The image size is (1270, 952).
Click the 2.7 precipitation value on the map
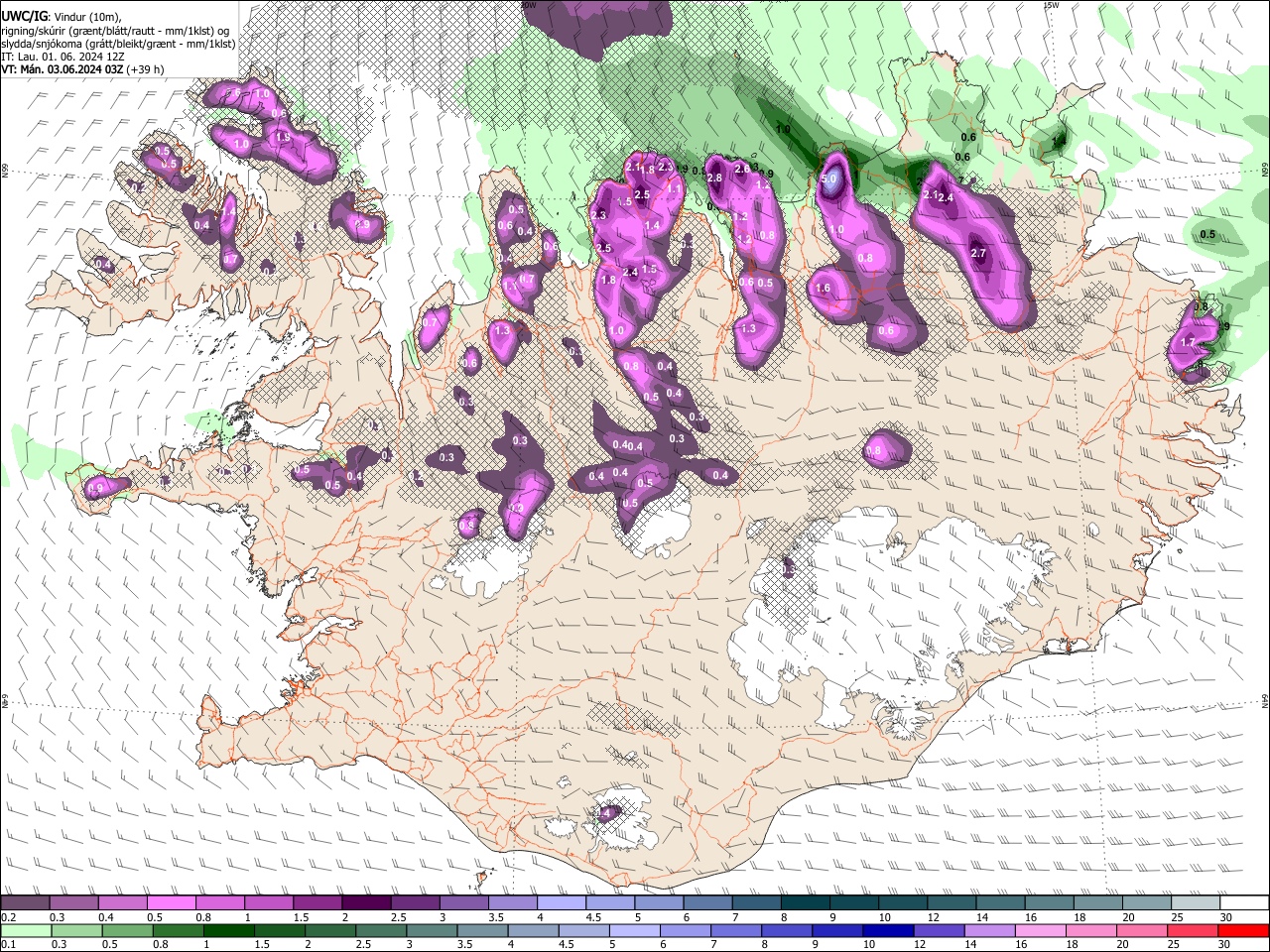(x=978, y=253)
